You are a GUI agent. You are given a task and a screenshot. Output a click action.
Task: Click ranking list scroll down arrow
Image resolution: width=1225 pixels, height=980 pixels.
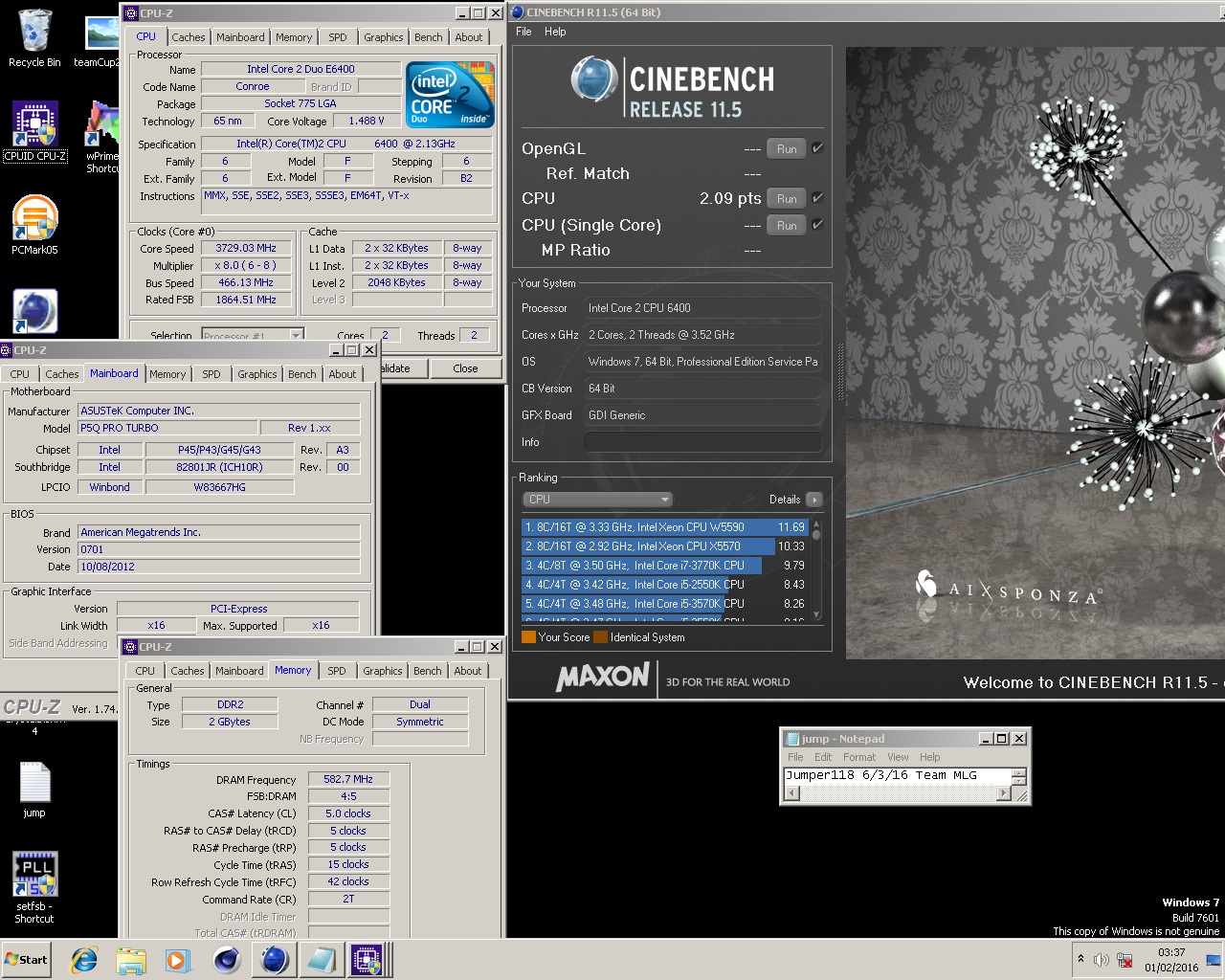click(816, 615)
